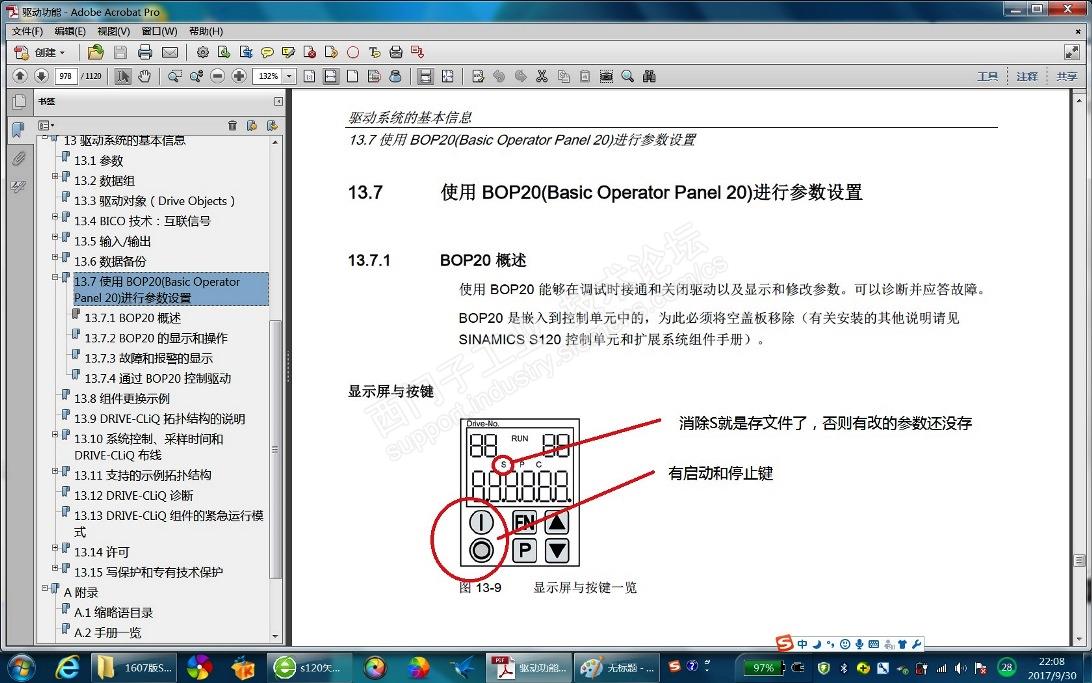Click the new bookmark icon
Viewport: 1092px width, 683px height.
[252, 125]
